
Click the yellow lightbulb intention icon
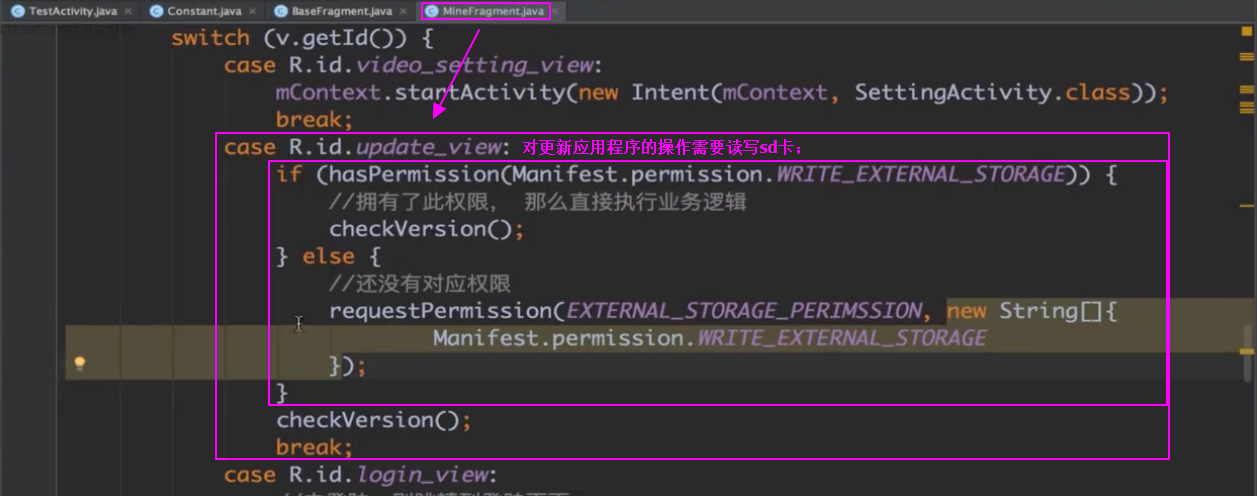pos(80,364)
